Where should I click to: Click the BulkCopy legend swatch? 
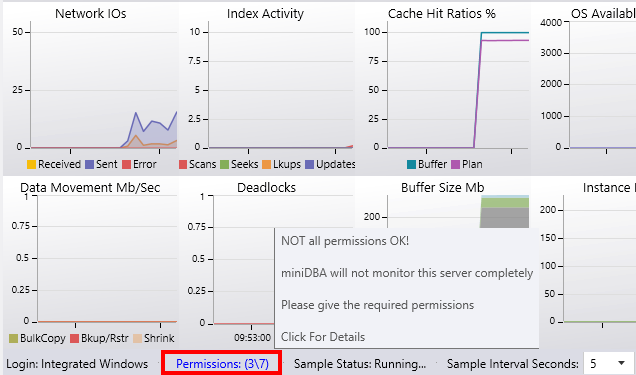[x=13, y=339]
